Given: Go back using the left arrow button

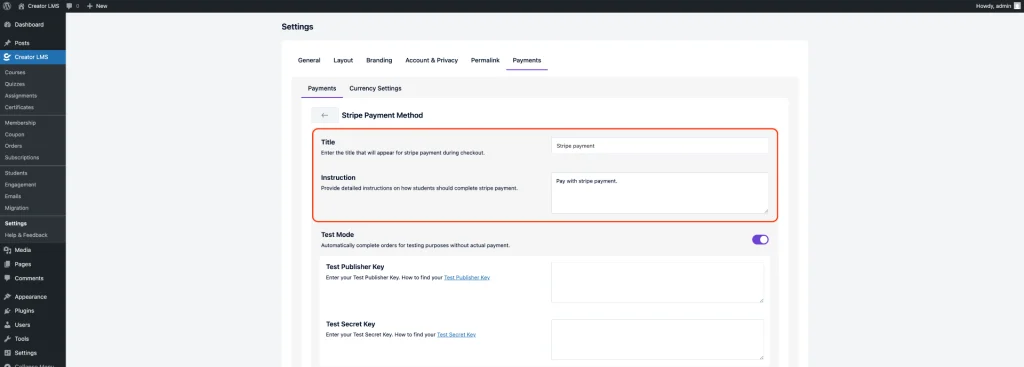Looking at the screenshot, I should pyautogui.click(x=325, y=115).
